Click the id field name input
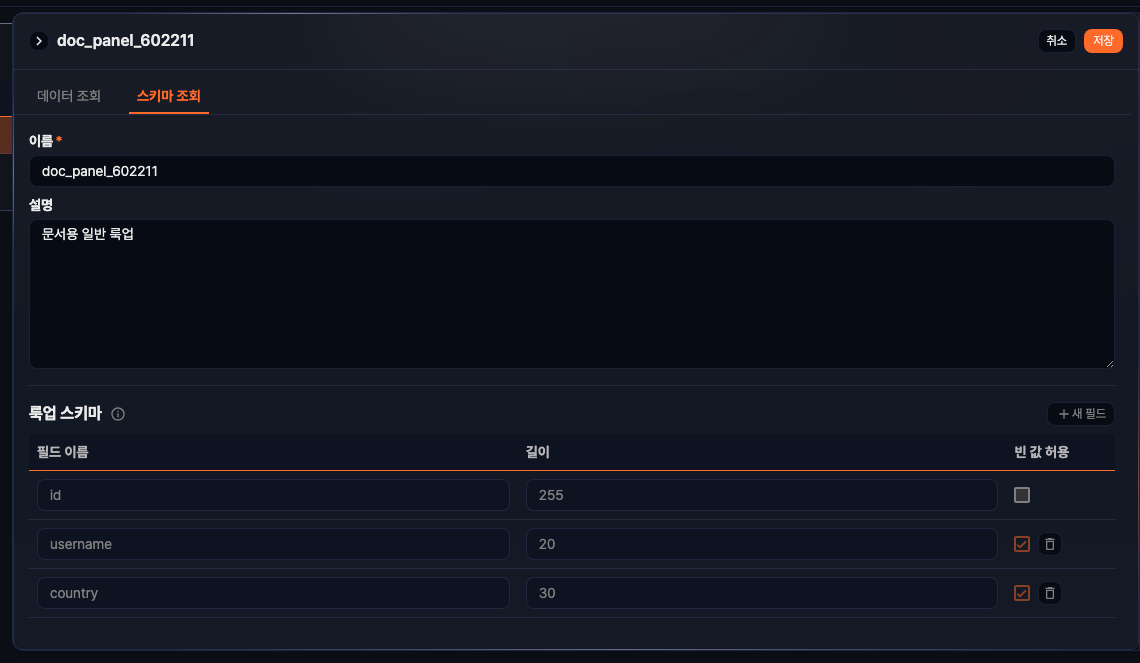Image resolution: width=1140 pixels, height=663 pixels. point(273,495)
